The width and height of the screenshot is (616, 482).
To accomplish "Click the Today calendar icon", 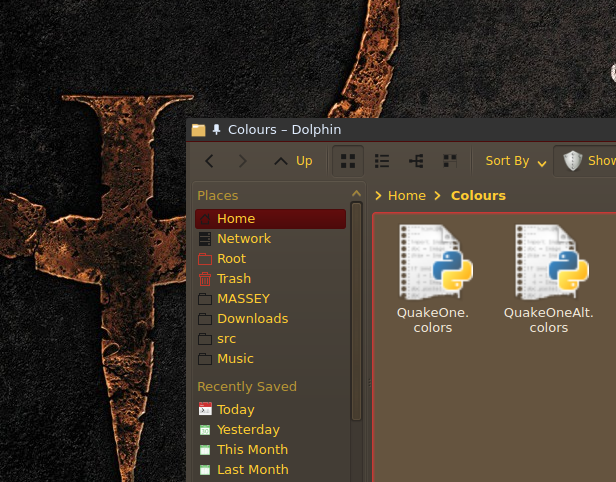I will tap(205, 409).
